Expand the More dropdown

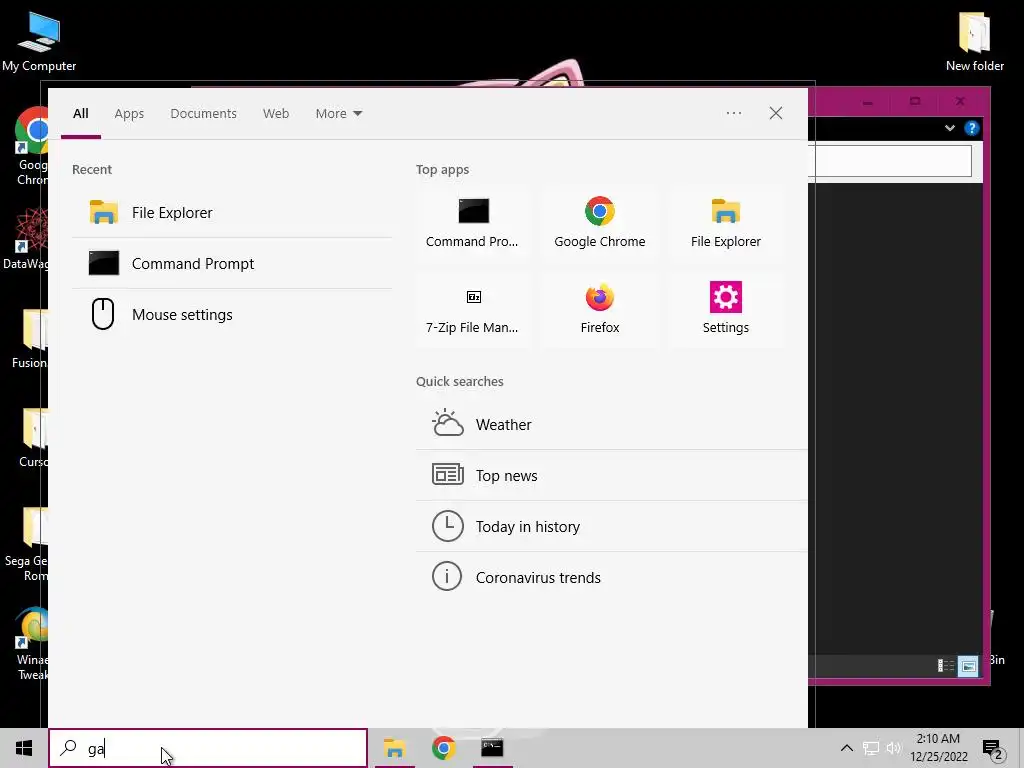(338, 114)
